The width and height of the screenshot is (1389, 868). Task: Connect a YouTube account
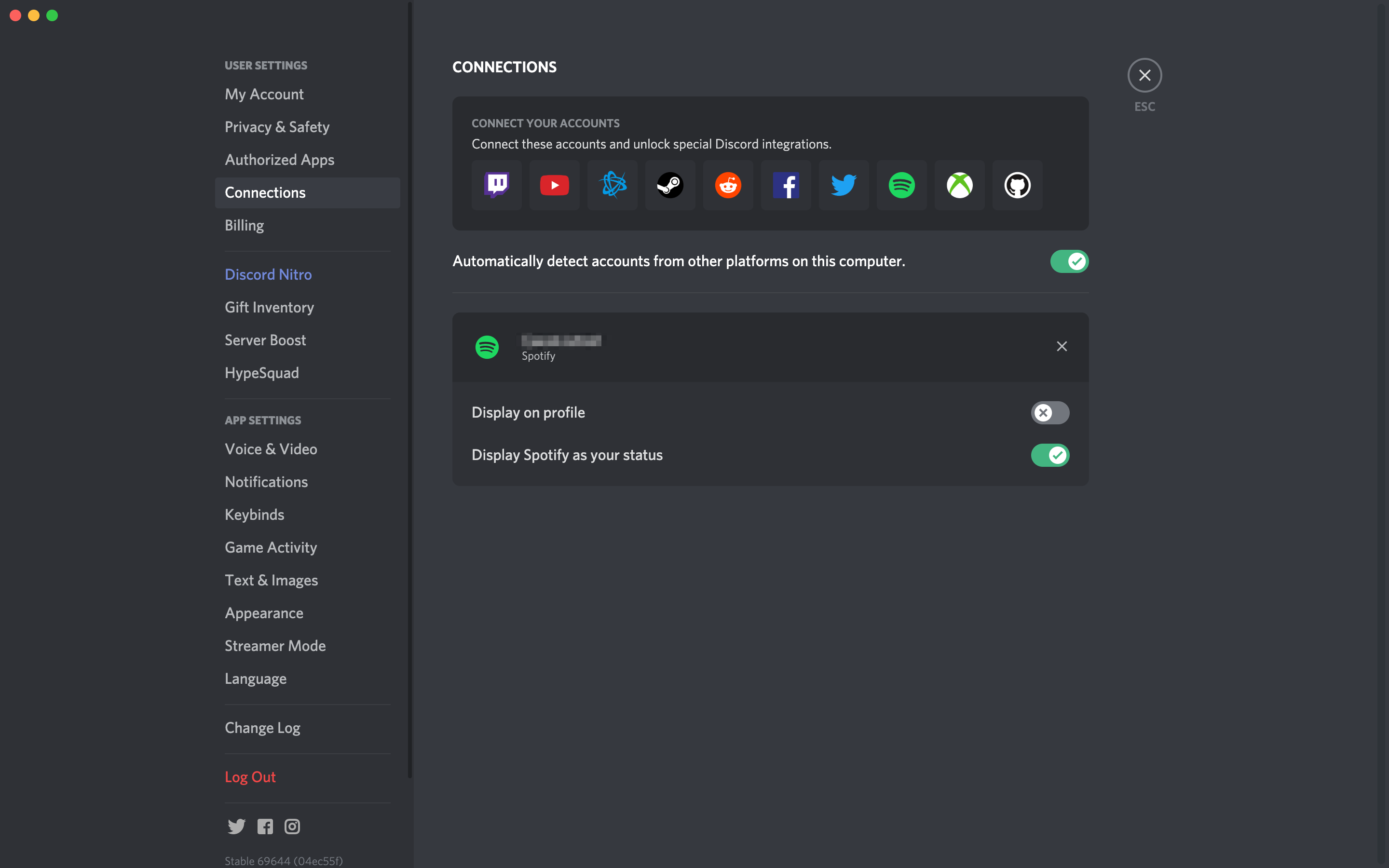(555, 185)
